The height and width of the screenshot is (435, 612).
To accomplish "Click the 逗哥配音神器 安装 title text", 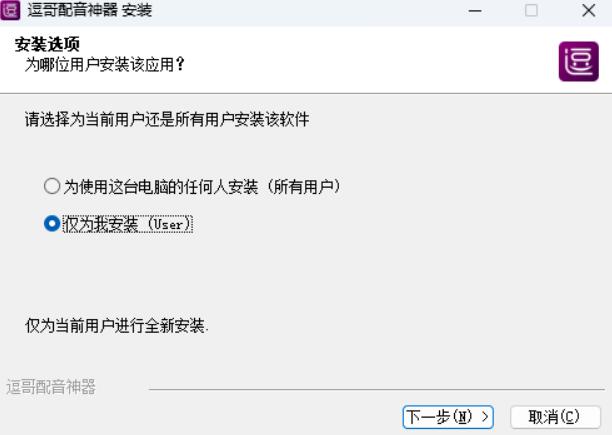I will pos(90,10).
